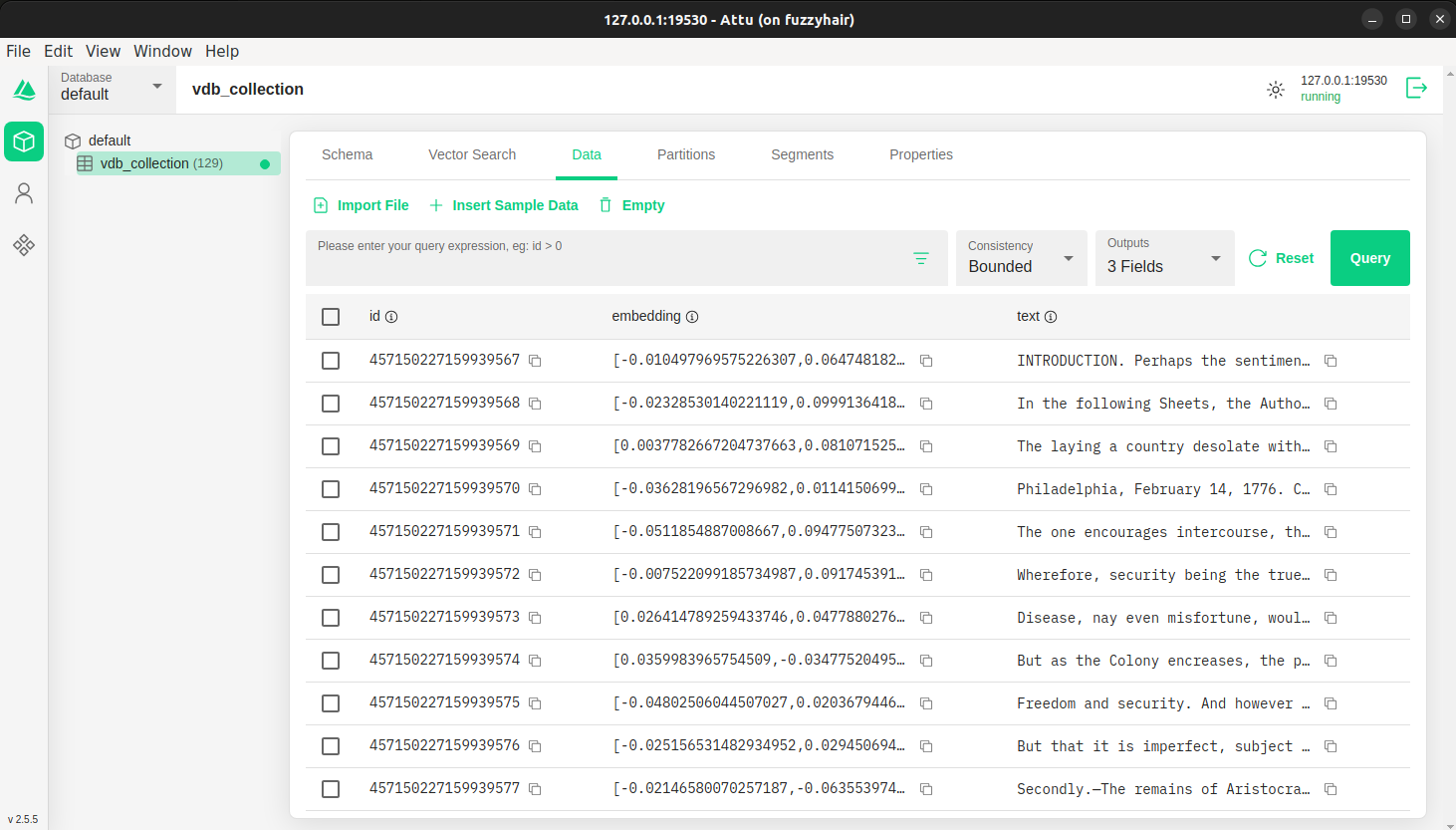Click the Attu logo icon in the sidebar
Screen dimensions: 1456x830
[x=24, y=90]
